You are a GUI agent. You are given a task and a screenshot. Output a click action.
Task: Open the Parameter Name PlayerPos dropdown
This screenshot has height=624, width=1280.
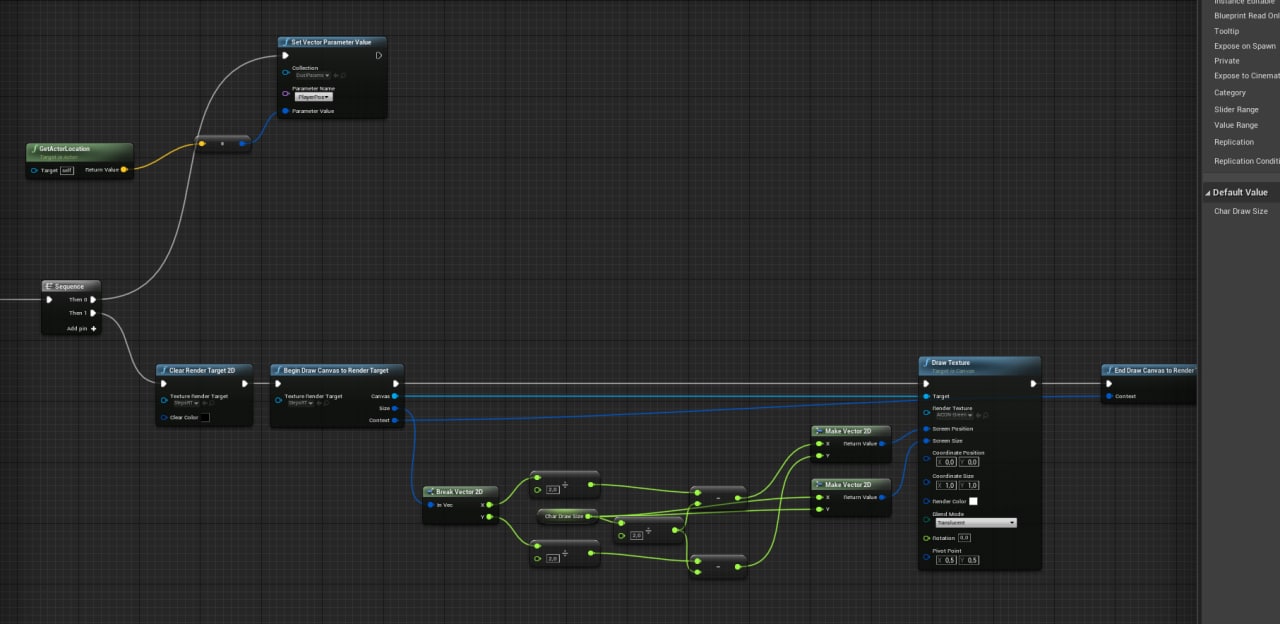click(x=314, y=97)
